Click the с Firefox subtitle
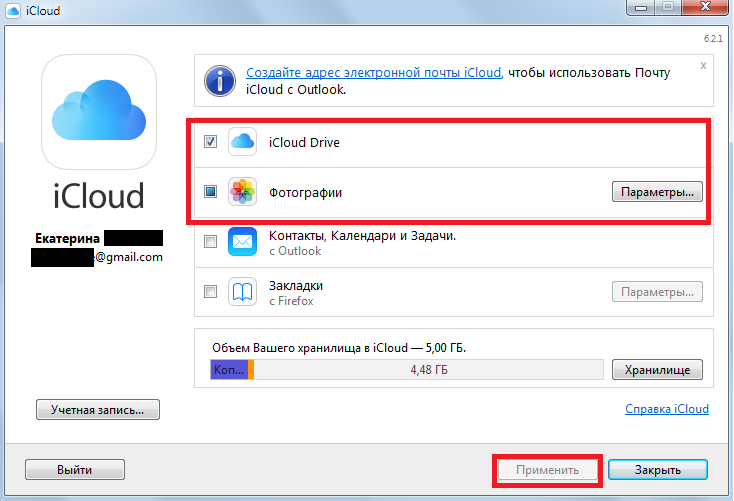The height and width of the screenshot is (501, 734). pos(291,301)
